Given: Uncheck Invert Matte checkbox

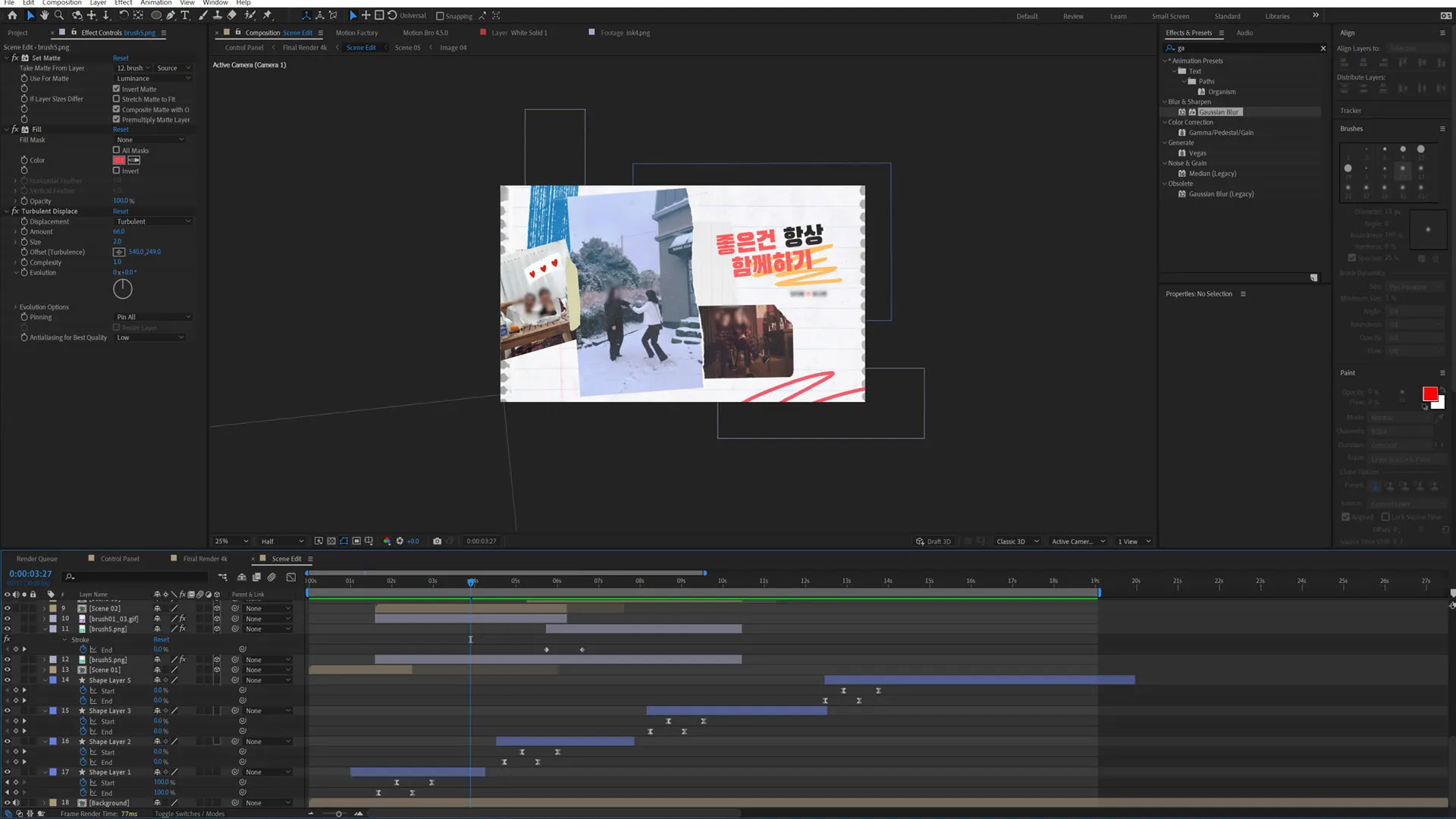Looking at the screenshot, I should [117, 89].
